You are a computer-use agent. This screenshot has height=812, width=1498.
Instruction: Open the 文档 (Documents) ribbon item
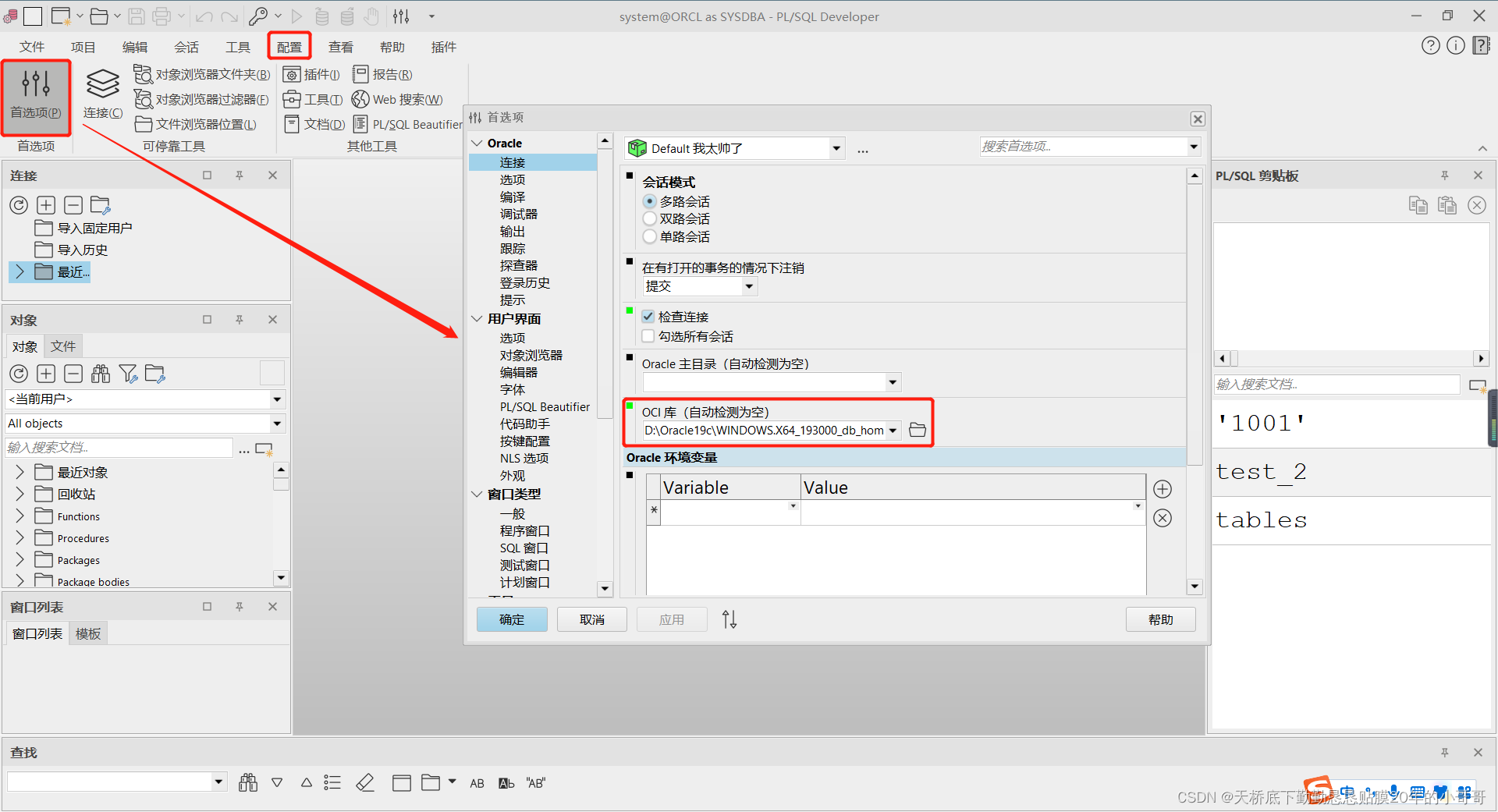[x=314, y=124]
